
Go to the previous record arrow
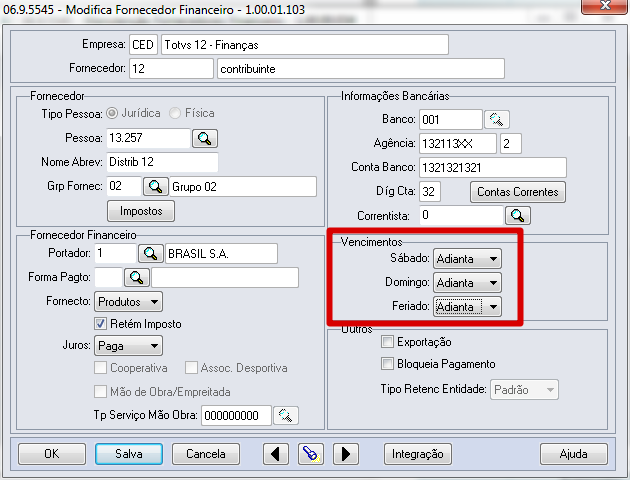(276, 454)
